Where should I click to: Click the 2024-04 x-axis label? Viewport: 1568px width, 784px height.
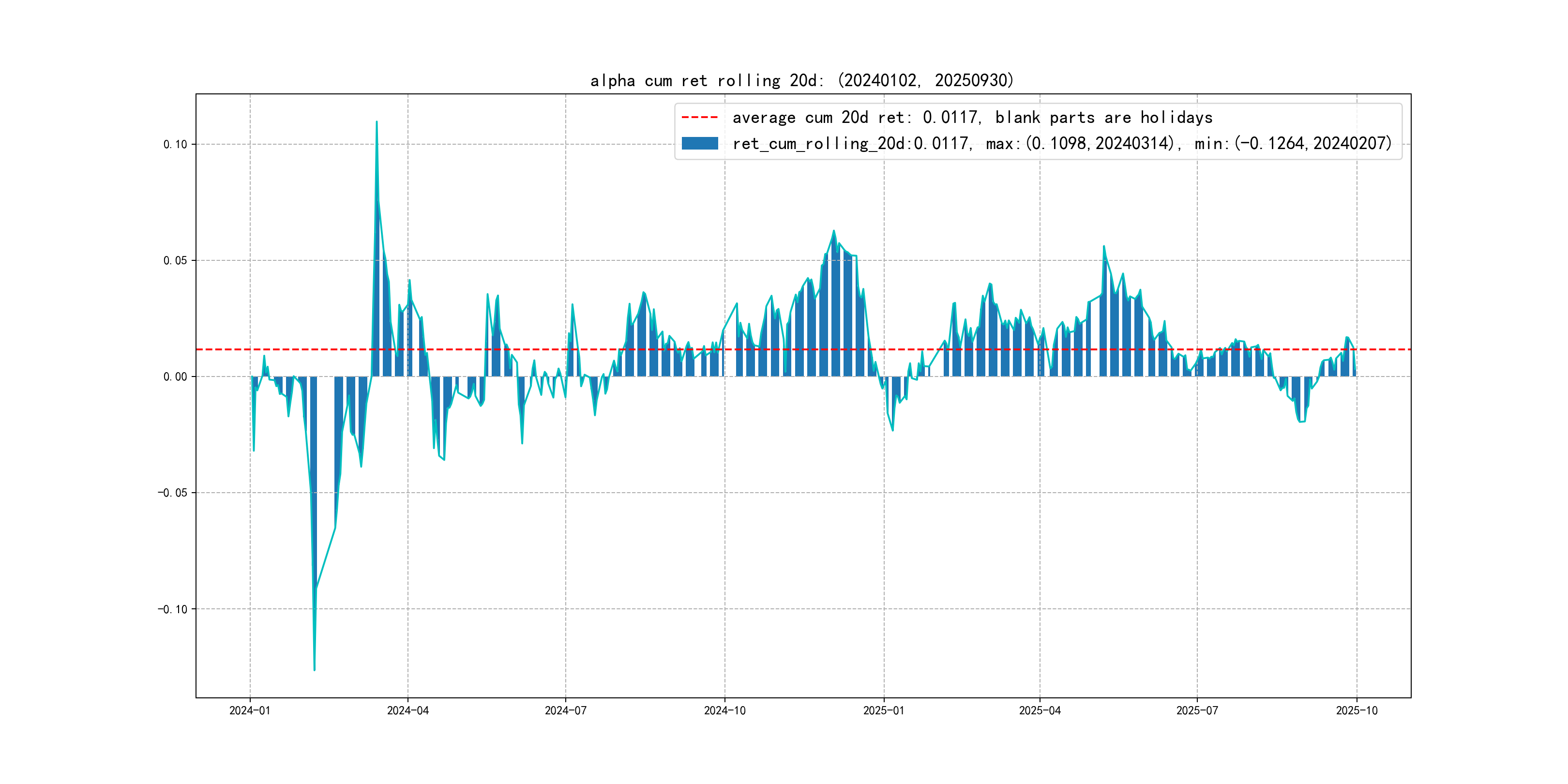(x=408, y=710)
